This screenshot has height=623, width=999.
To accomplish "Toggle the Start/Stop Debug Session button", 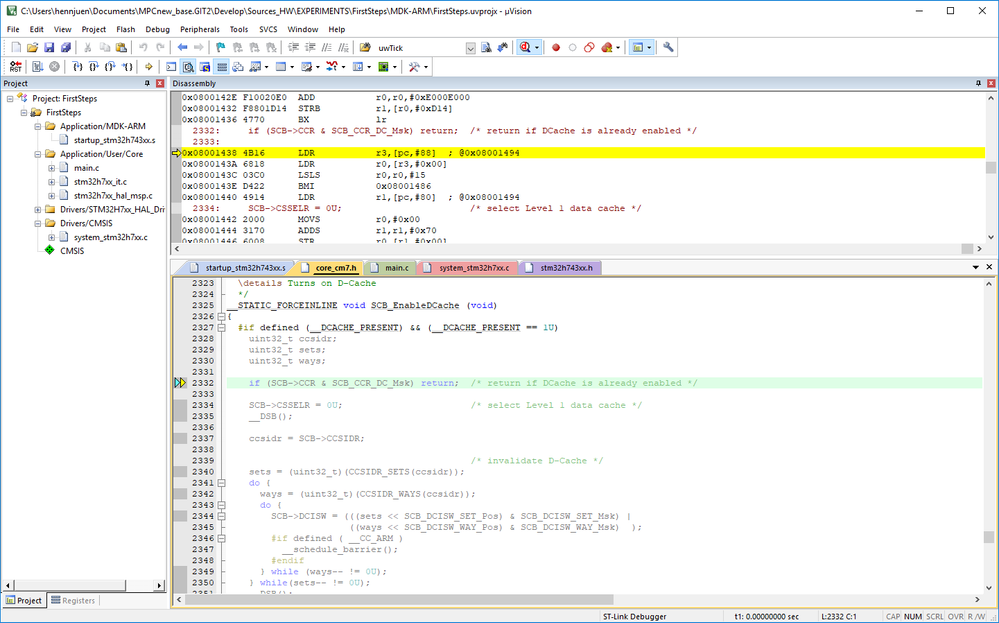I will (x=525, y=47).
